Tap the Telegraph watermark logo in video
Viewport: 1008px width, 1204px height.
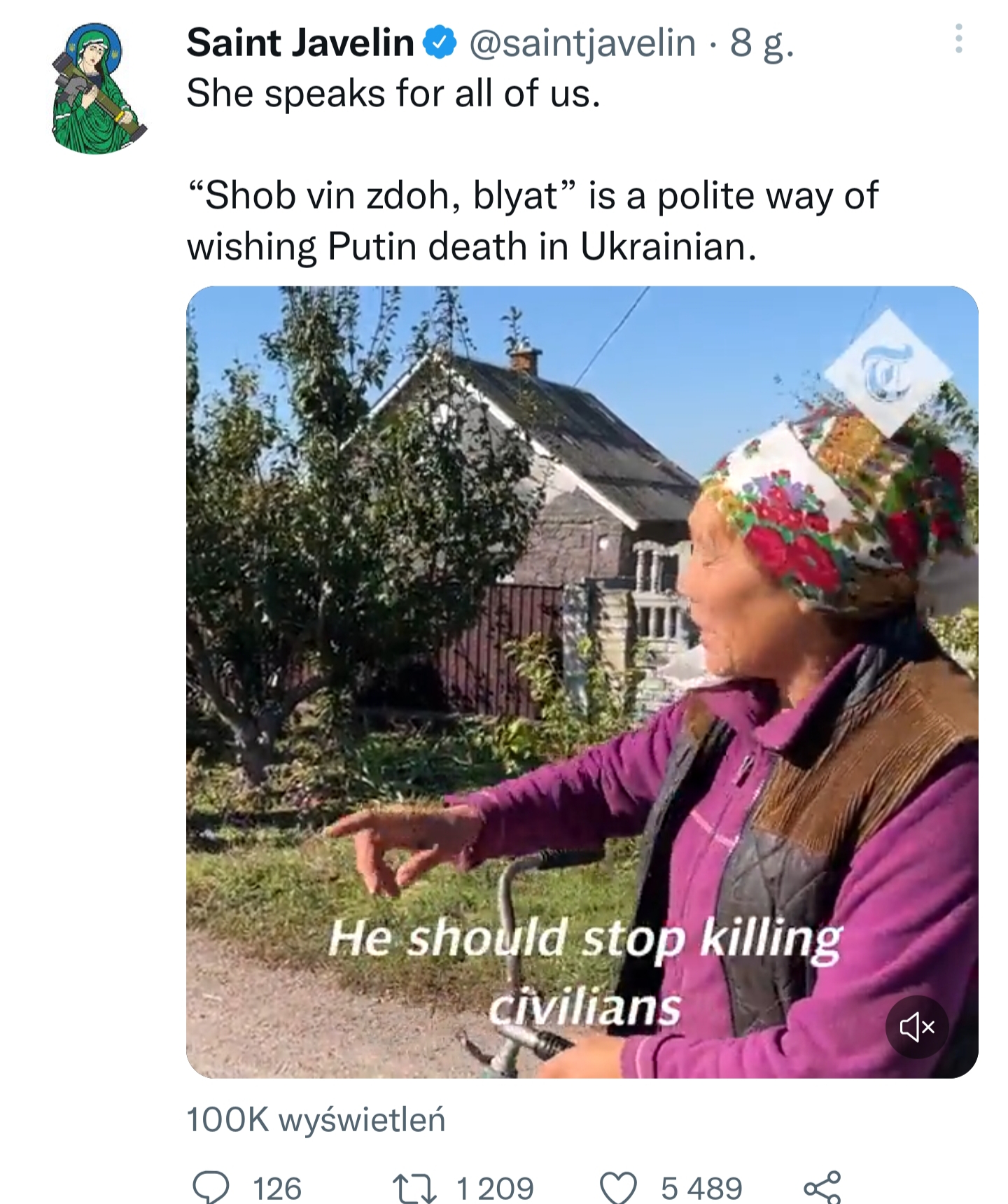click(888, 372)
